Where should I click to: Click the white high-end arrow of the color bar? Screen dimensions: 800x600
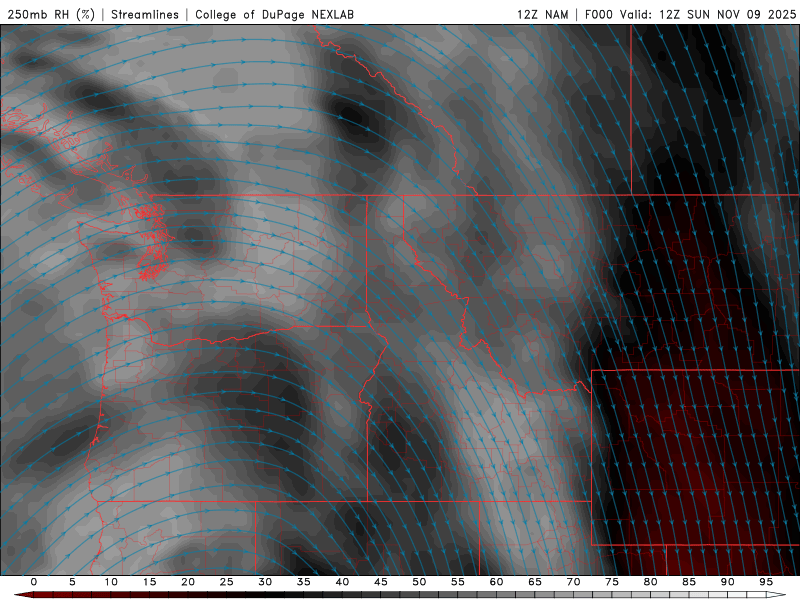coord(777,595)
